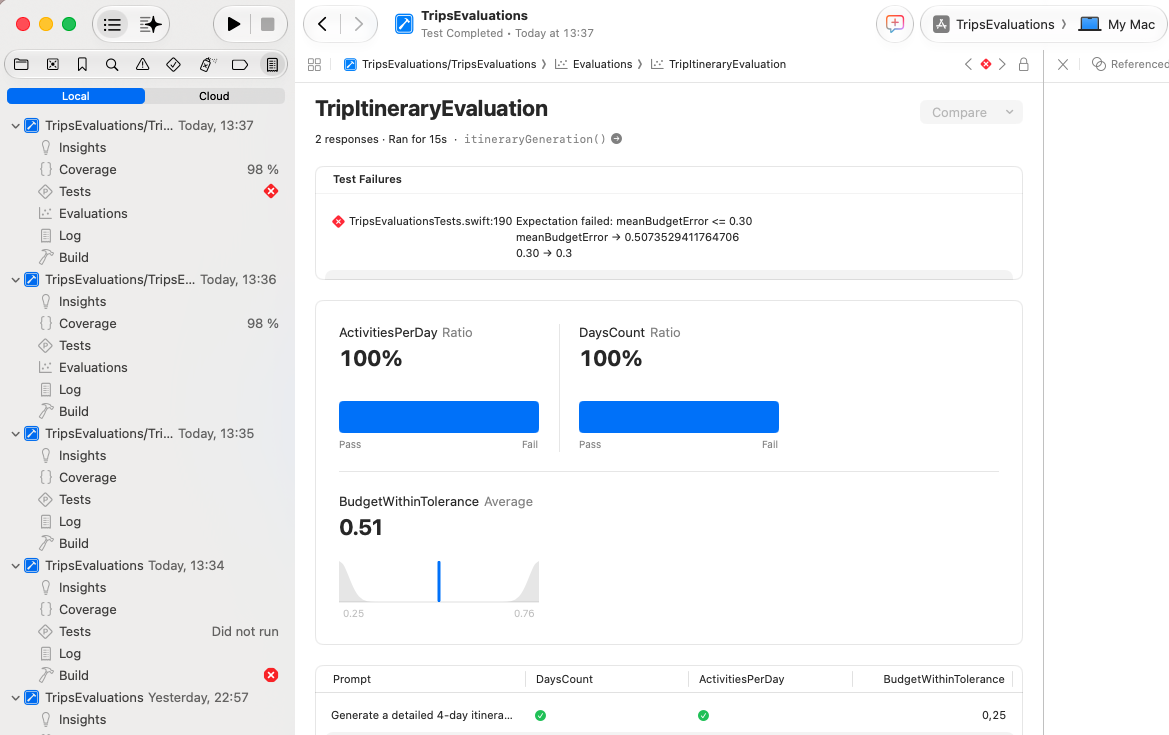This screenshot has width=1169, height=735.
Task: Click the stop button in the toolbar
Action: click(x=268, y=25)
